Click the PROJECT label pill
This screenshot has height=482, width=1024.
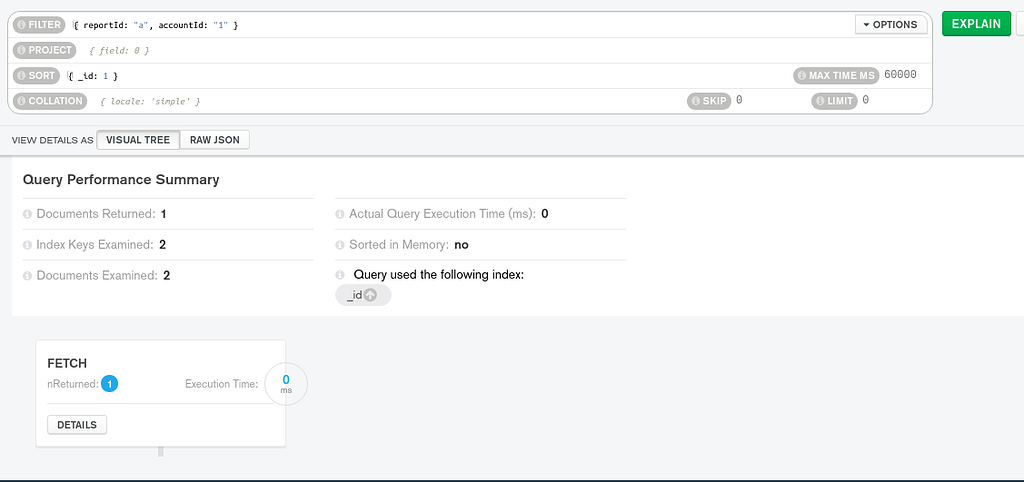pos(44,50)
